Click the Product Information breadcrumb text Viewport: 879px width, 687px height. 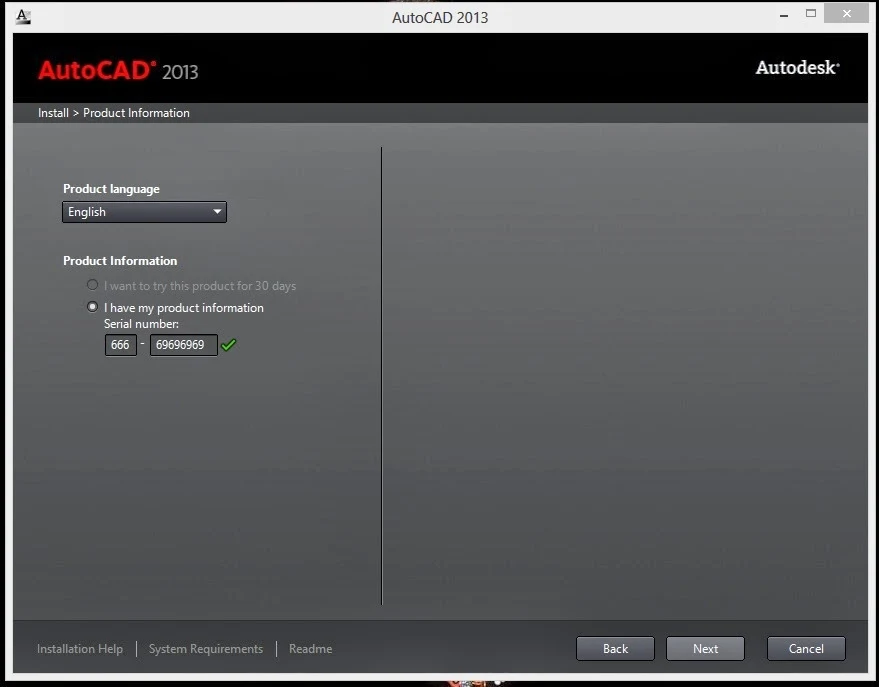[x=136, y=113]
